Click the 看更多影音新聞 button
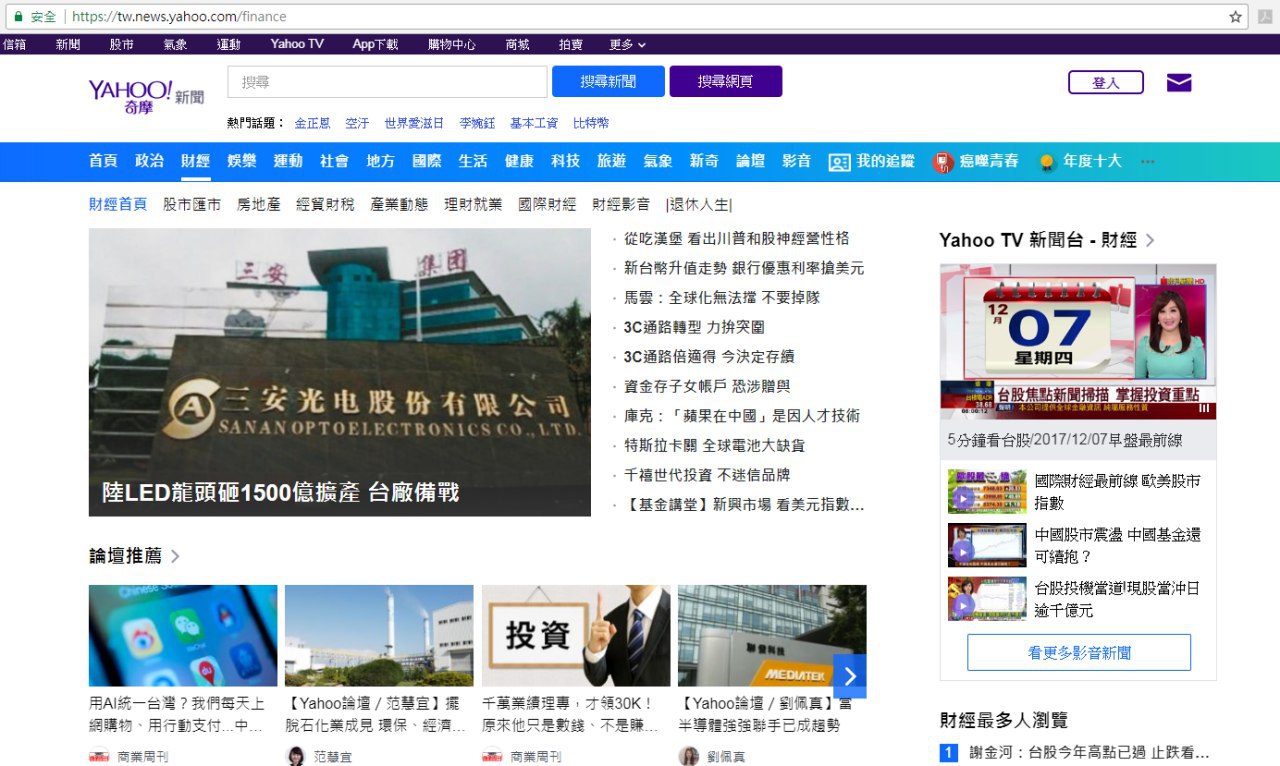The width and height of the screenshot is (1280, 766). pos(1079,653)
